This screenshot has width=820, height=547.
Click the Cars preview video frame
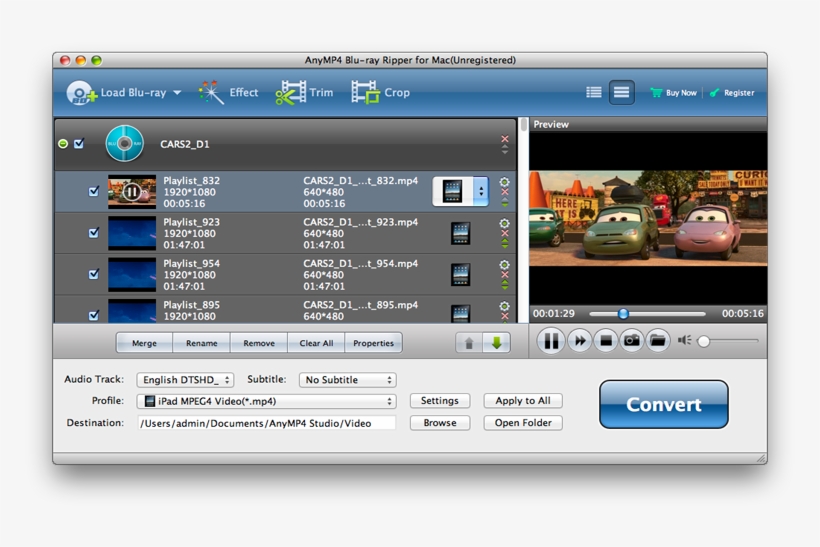point(648,218)
